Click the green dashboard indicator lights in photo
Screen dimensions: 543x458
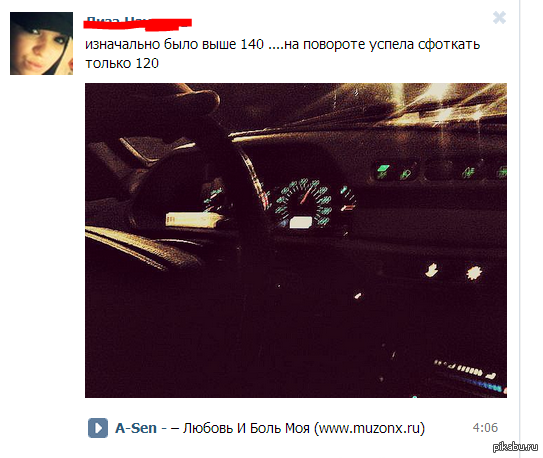tap(440, 171)
